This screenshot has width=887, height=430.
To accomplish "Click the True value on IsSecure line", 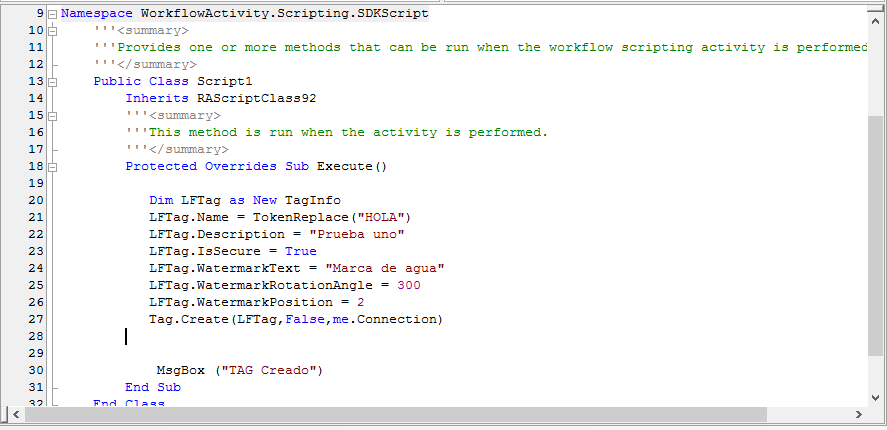I will [300, 251].
